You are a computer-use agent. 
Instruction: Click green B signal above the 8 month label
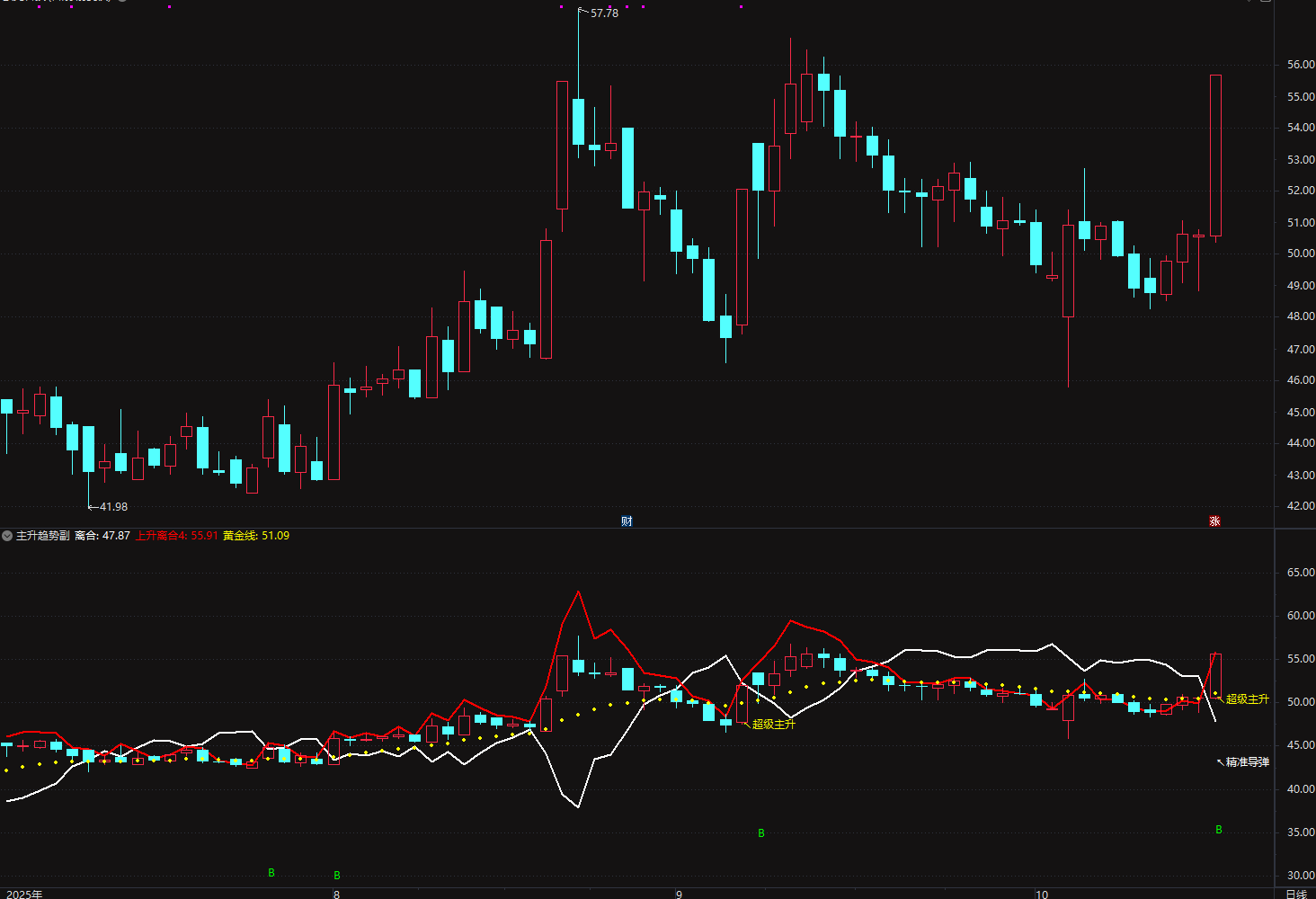[337, 876]
